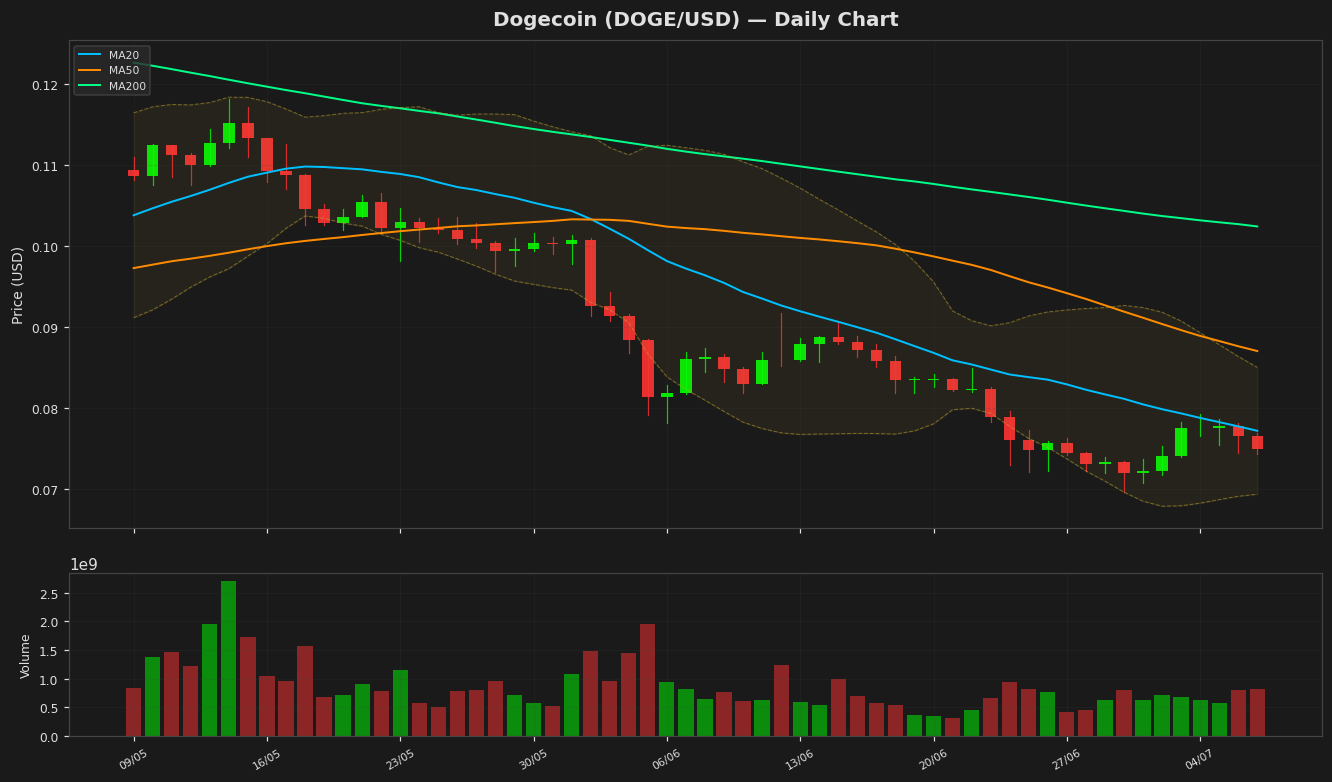This screenshot has height=782, width=1332.
Task: Click the 13/06 date label
Action: click(799, 760)
